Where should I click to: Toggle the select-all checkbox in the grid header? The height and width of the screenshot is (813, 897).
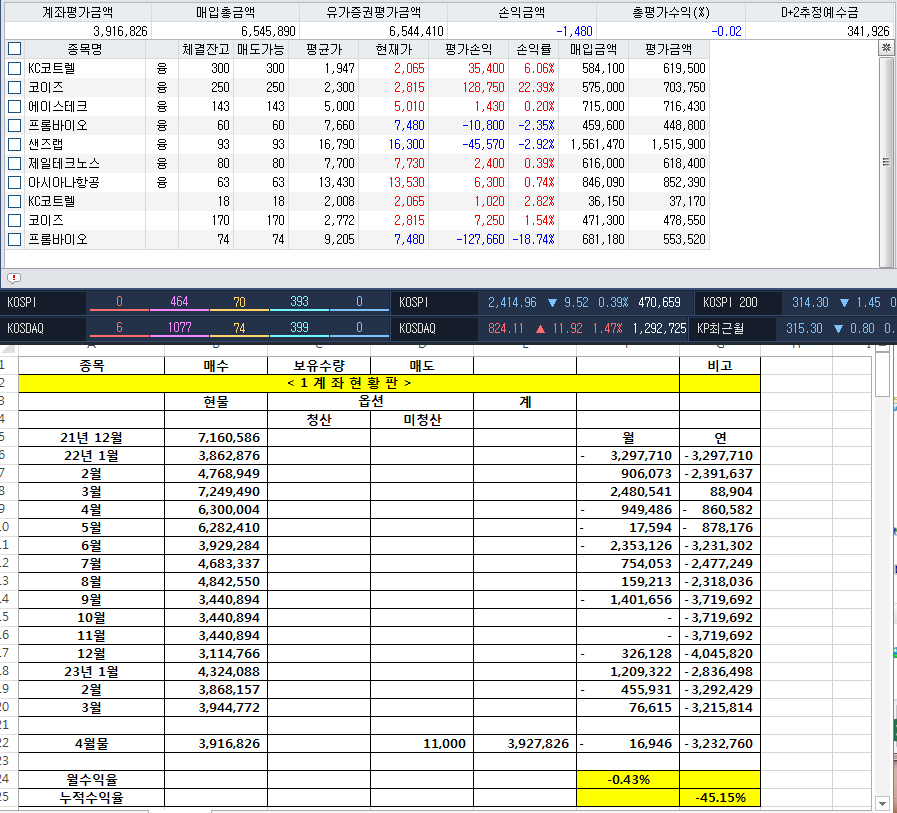[x=14, y=48]
